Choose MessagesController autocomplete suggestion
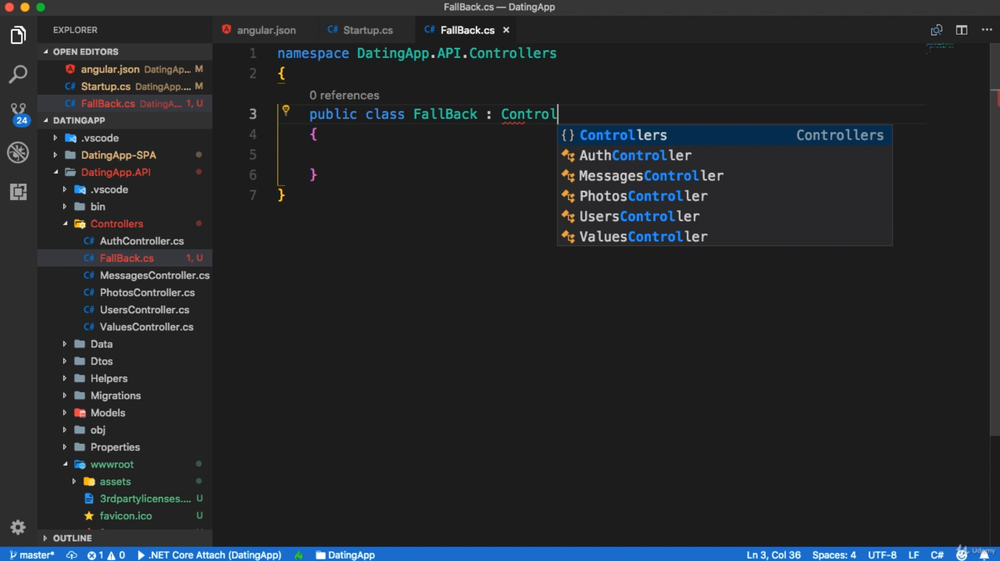This screenshot has height=561, width=1000. [x=724, y=176]
